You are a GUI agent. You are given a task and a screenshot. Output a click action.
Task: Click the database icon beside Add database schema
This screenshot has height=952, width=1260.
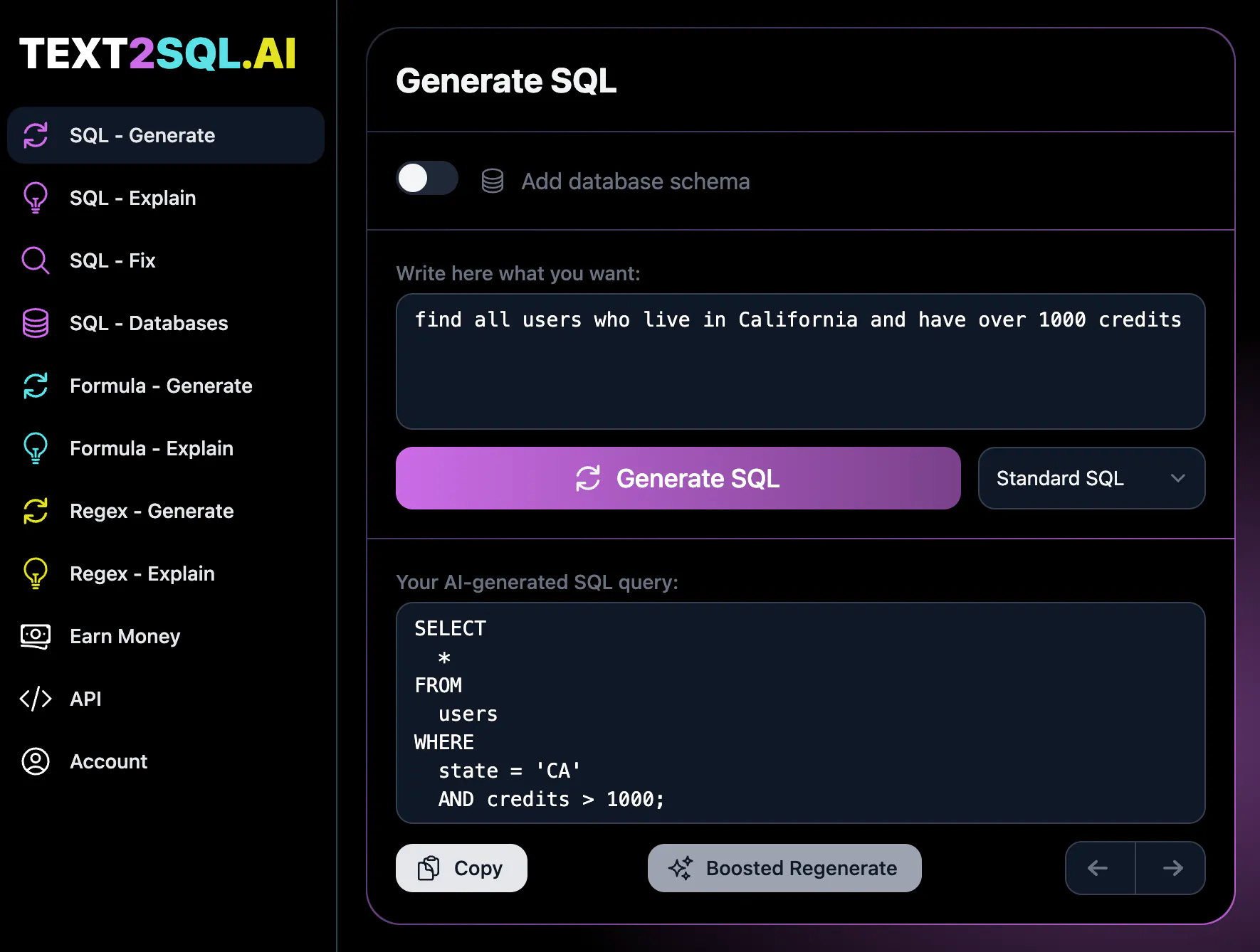(x=493, y=181)
